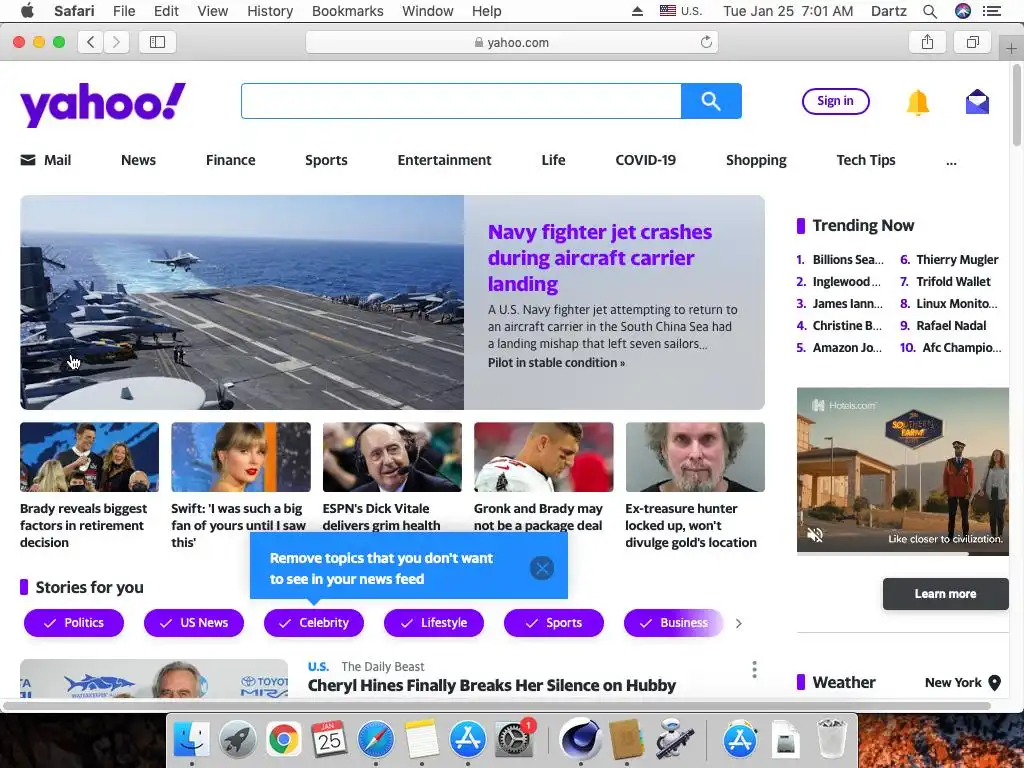Open Siri from the menu bar
The height and width of the screenshot is (768, 1024).
click(963, 11)
